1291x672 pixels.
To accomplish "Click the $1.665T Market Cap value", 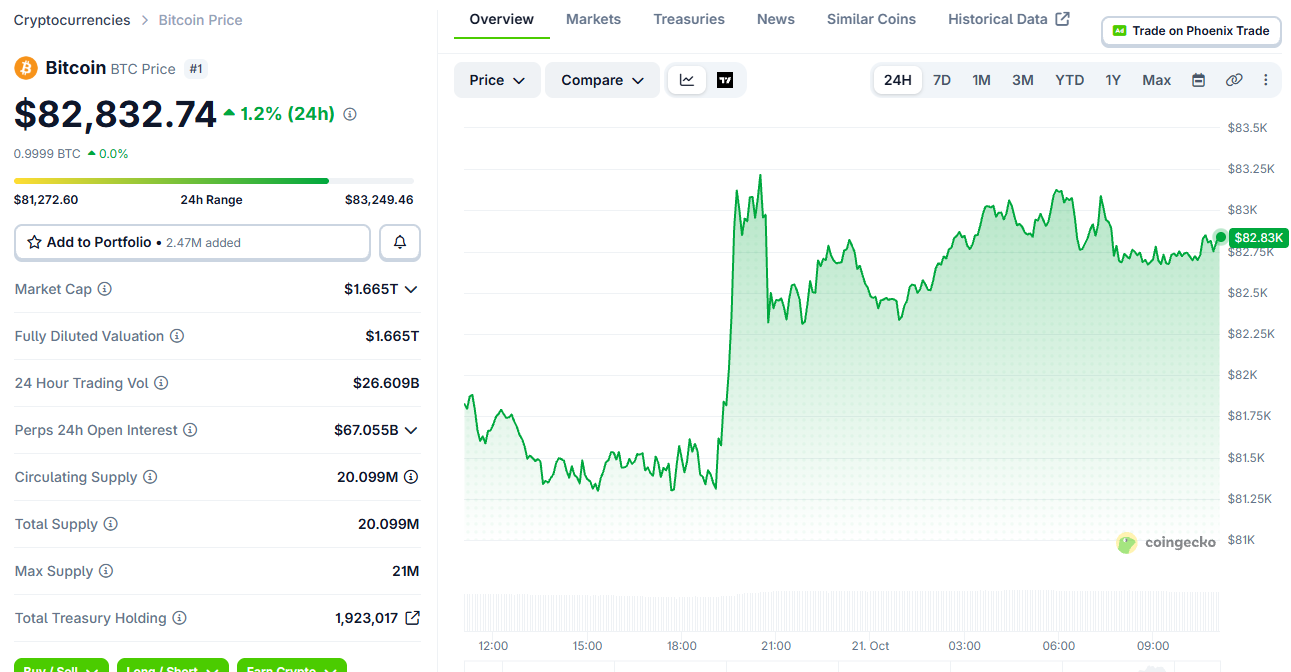I will tap(371, 289).
